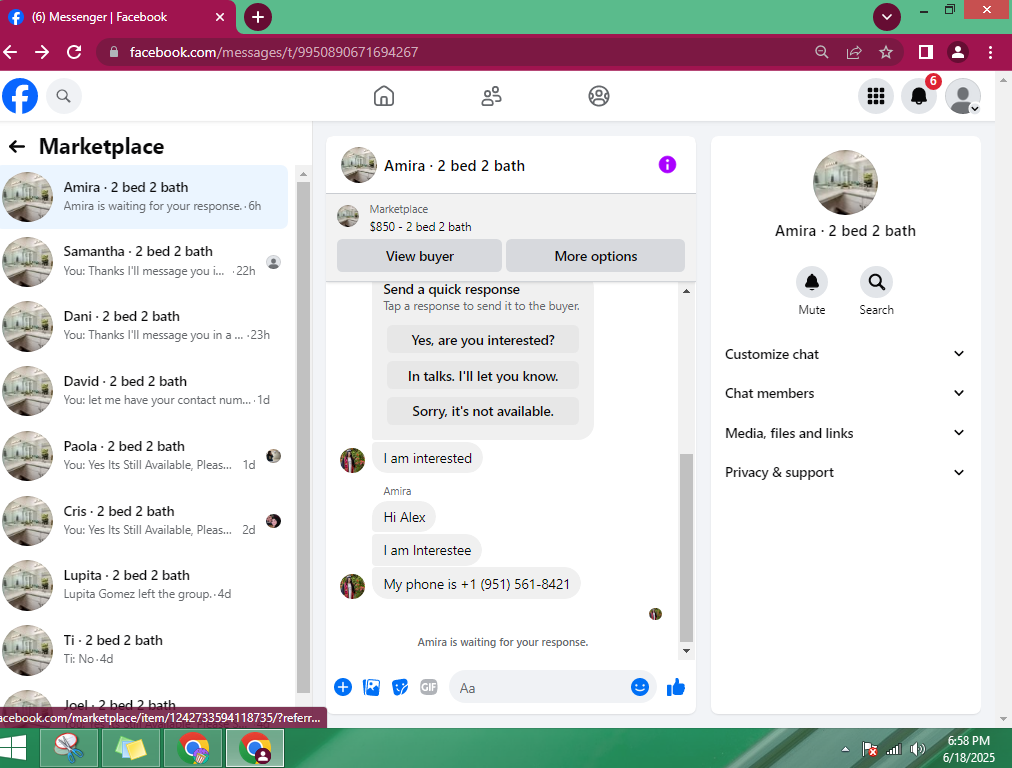Open more actions plus icon in composer
Image resolution: width=1012 pixels, height=768 pixels.
pyautogui.click(x=343, y=687)
